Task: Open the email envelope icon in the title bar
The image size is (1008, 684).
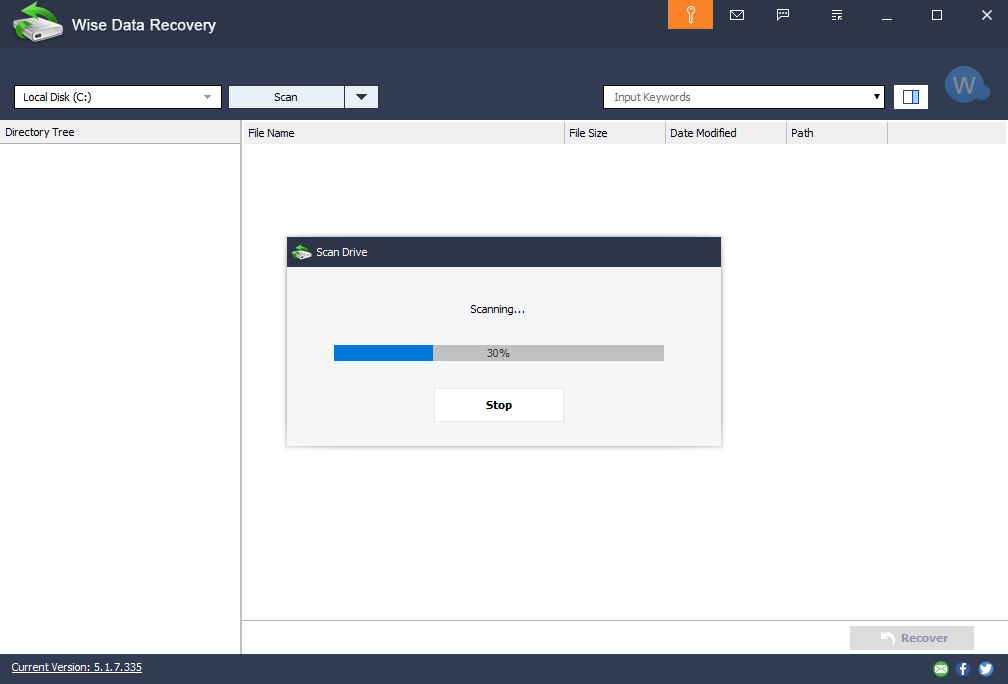Action: [x=737, y=15]
